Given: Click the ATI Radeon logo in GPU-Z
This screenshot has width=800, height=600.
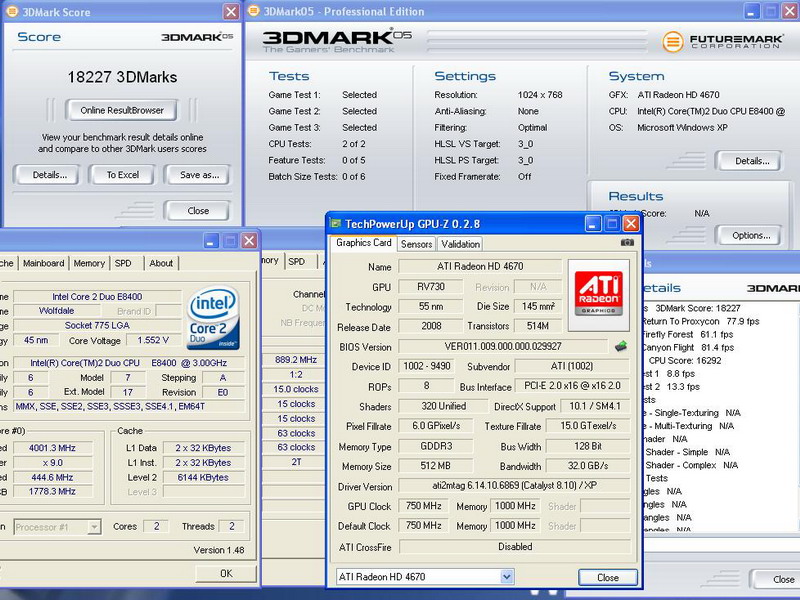Looking at the screenshot, I should (598, 295).
